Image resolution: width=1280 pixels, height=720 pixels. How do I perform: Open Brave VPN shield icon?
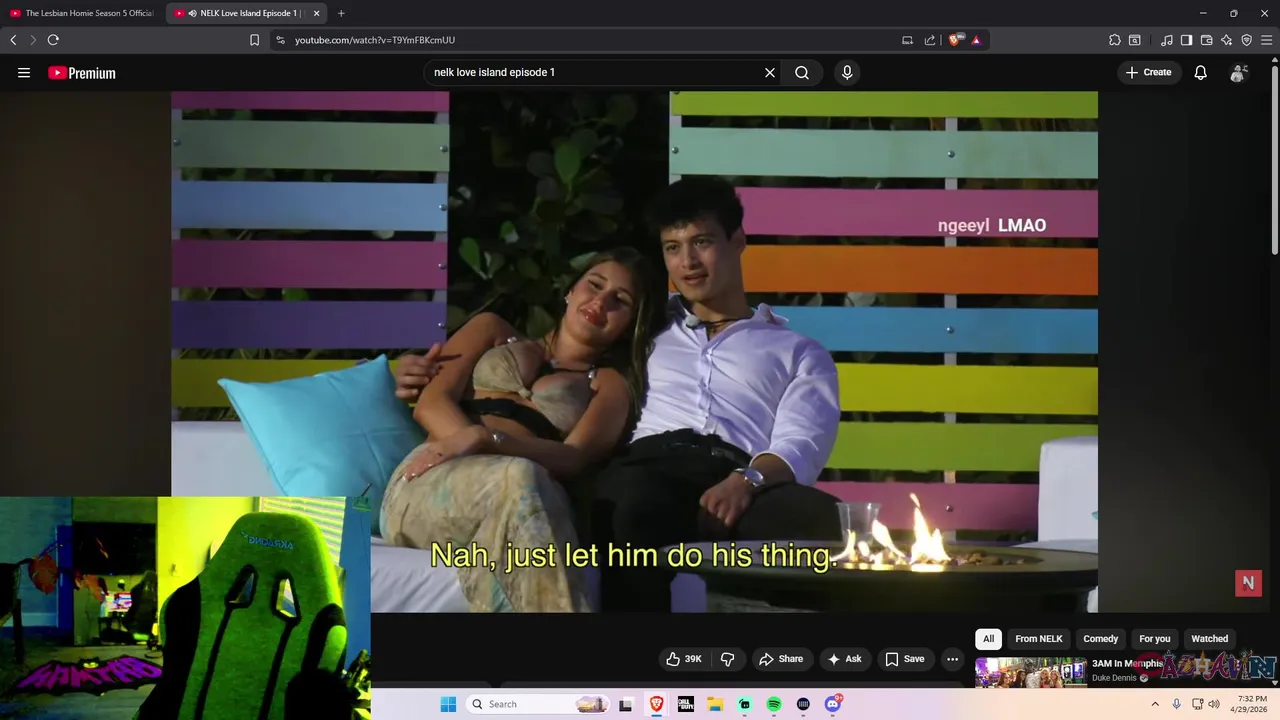tap(1246, 40)
